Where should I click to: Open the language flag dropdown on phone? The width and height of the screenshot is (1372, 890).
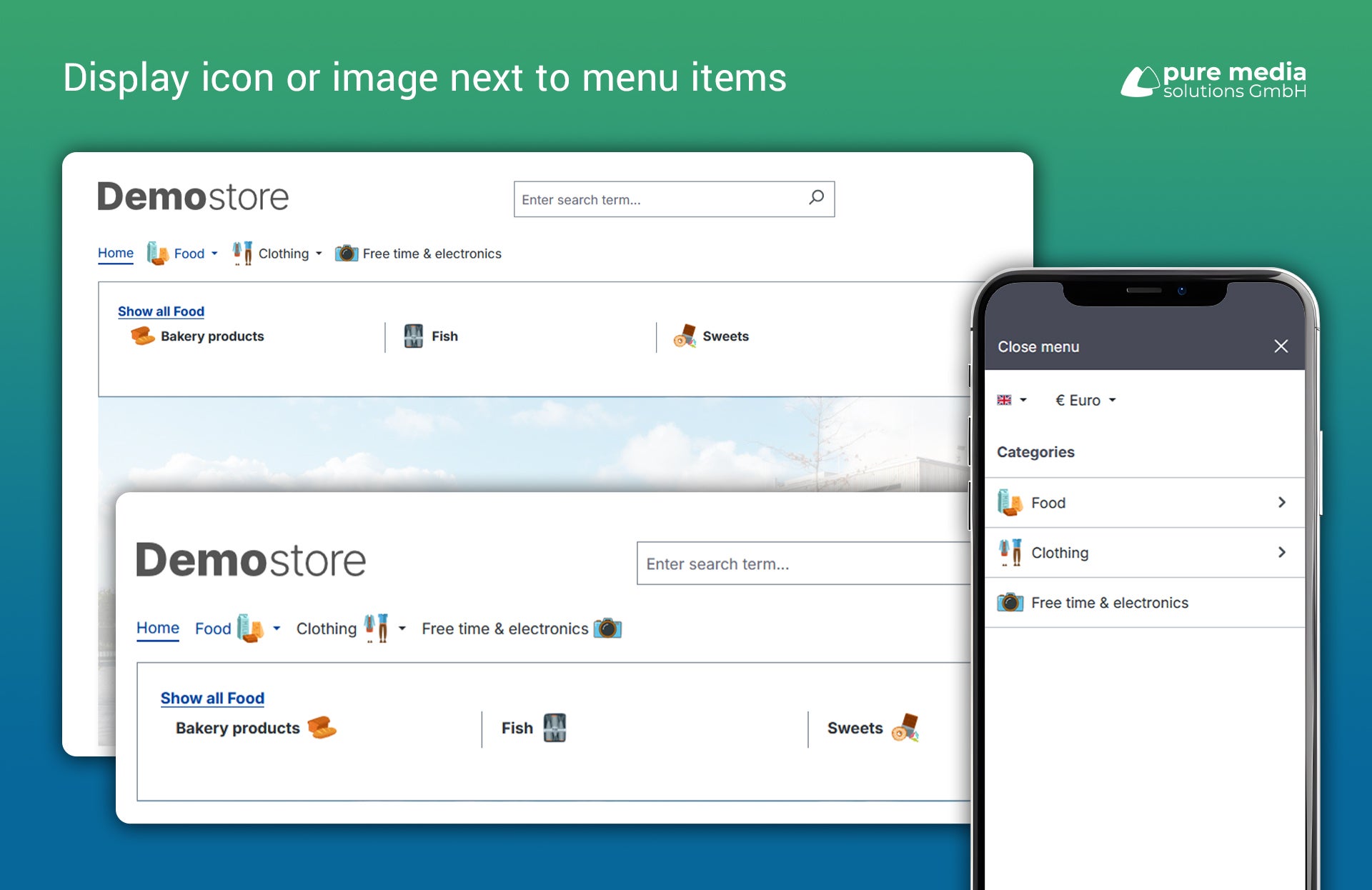click(1011, 400)
